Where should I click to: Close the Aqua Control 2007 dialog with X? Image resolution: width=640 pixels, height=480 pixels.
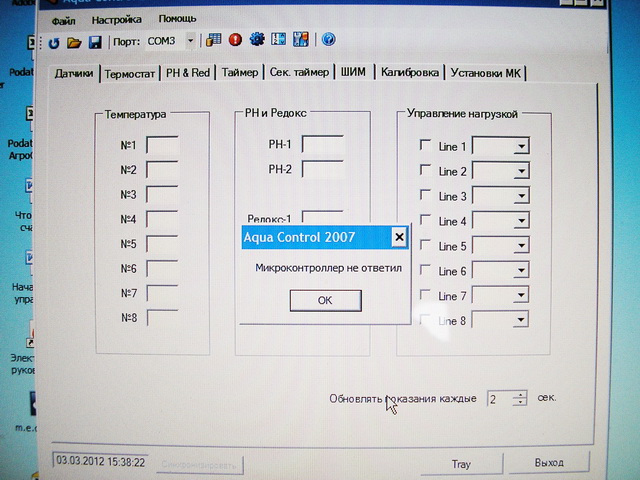pyautogui.click(x=399, y=237)
